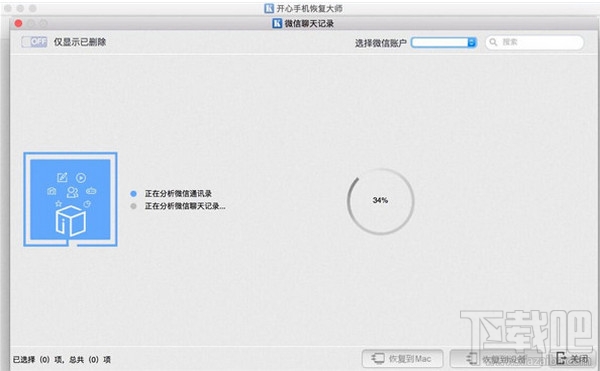Click the K logo in 开心手机恢复大师 title
The width and height of the screenshot is (600, 371).
tap(269, 8)
